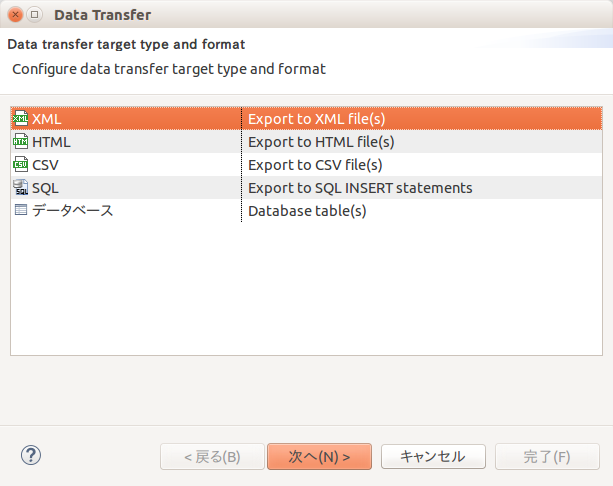The image size is (613, 486).
Task: Click the XML file type icon
Action: [20, 118]
